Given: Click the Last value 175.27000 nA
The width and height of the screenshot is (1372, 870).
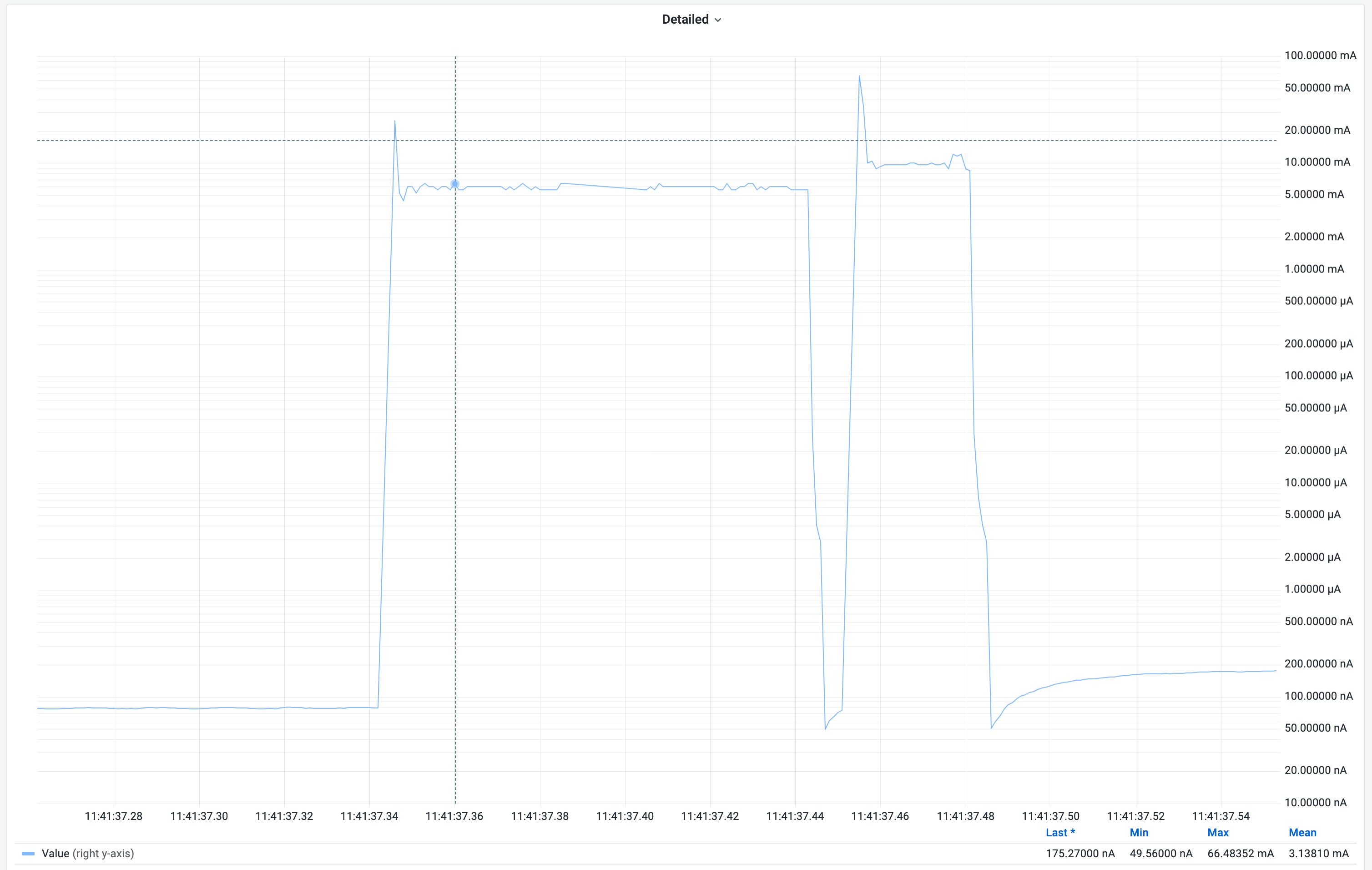Looking at the screenshot, I should point(1080,854).
